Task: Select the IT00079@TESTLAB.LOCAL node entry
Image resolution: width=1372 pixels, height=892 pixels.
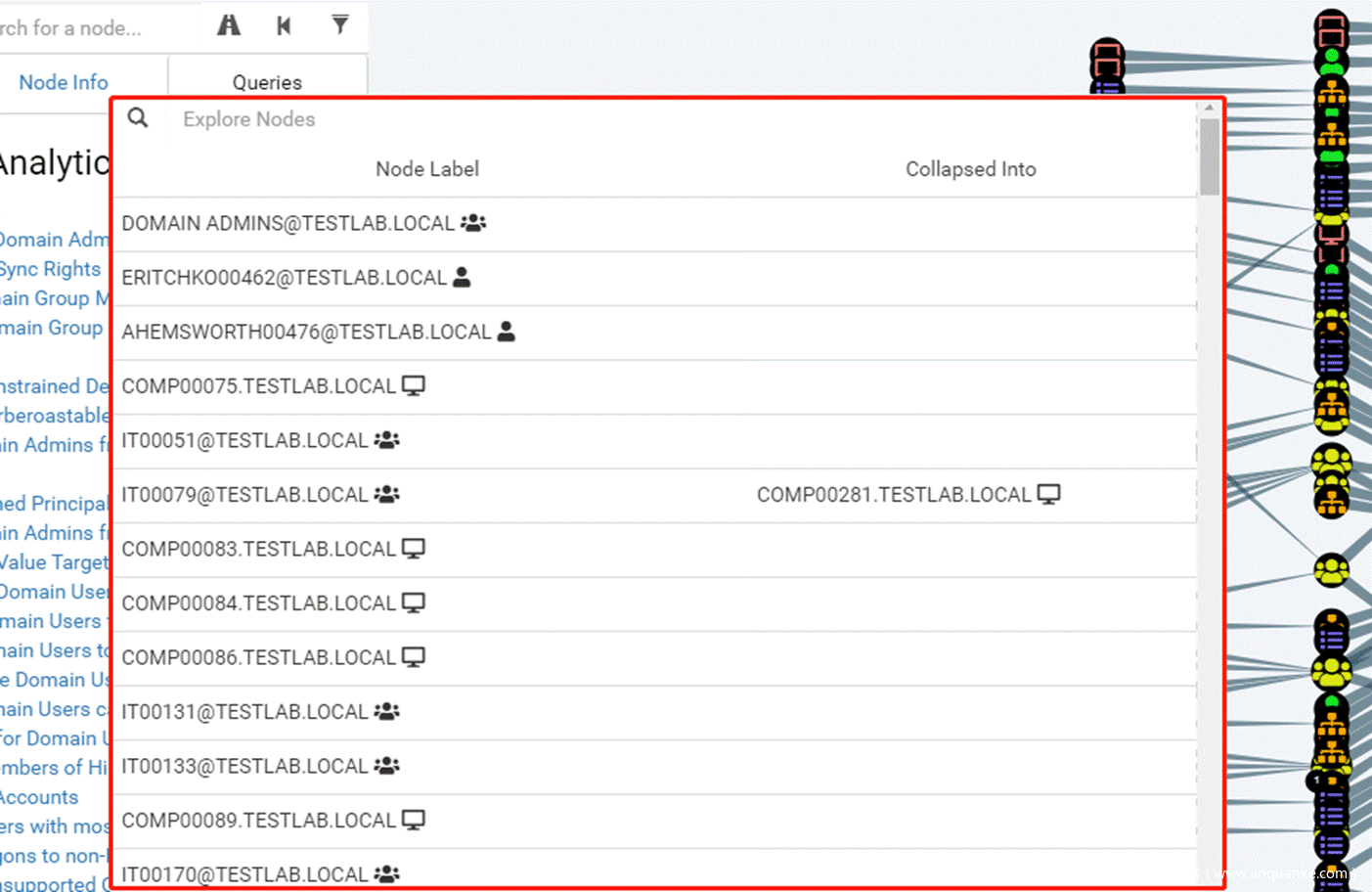Action: (244, 495)
